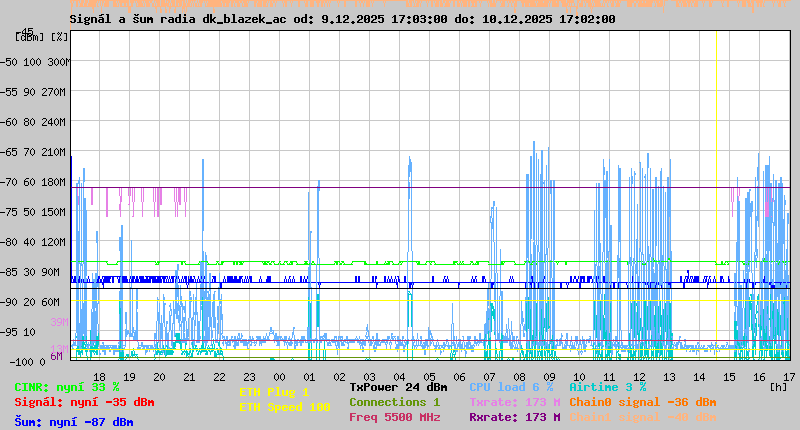Click the '12' hour tick label
The width and height of the screenshot is (800, 430).
click(x=639, y=377)
